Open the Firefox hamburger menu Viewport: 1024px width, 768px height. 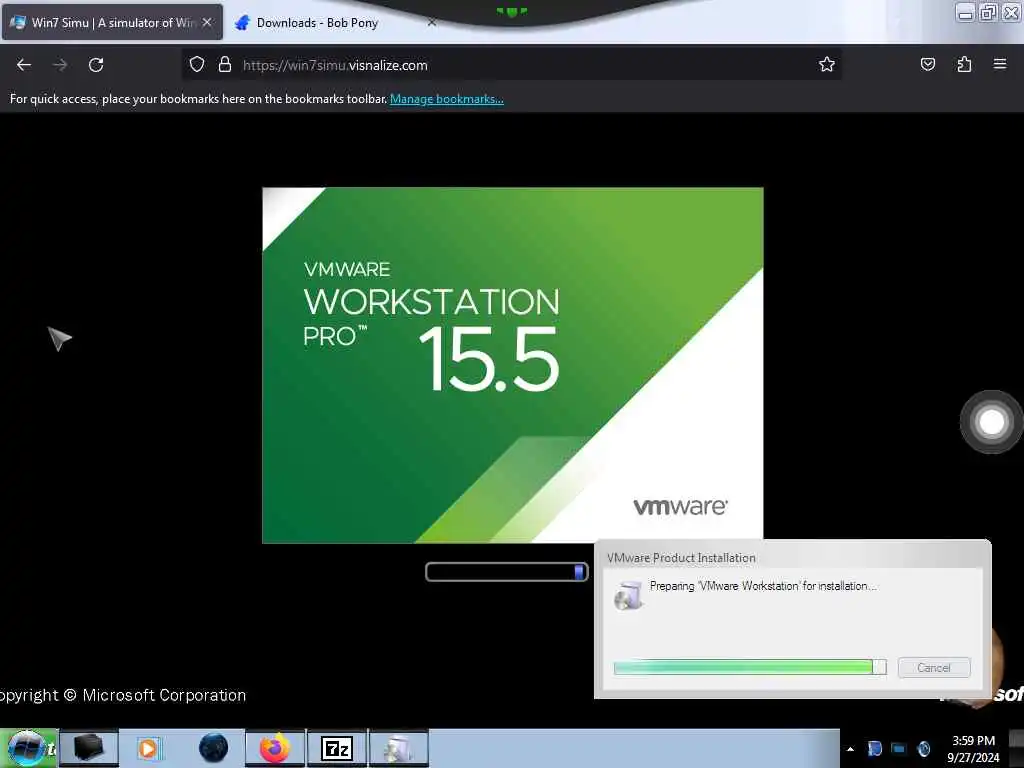click(1000, 64)
